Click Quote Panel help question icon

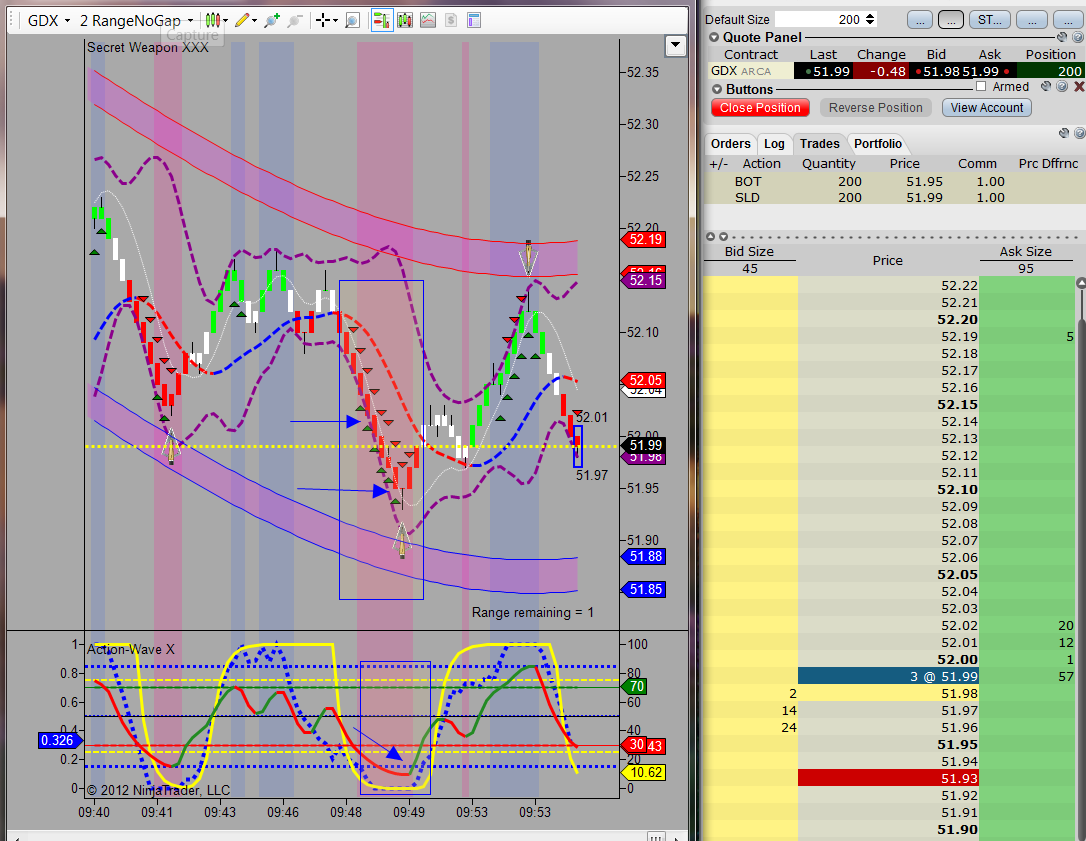pos(1078,37)
